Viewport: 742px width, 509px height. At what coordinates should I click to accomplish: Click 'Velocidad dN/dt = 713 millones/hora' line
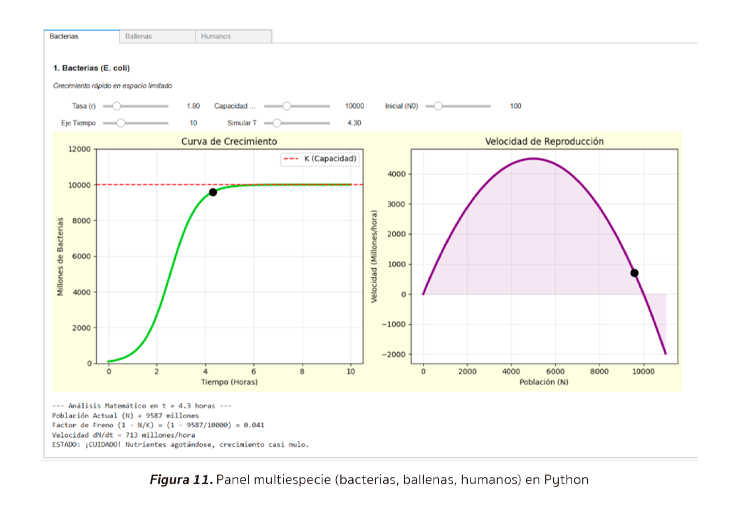[x=124, y=435]
